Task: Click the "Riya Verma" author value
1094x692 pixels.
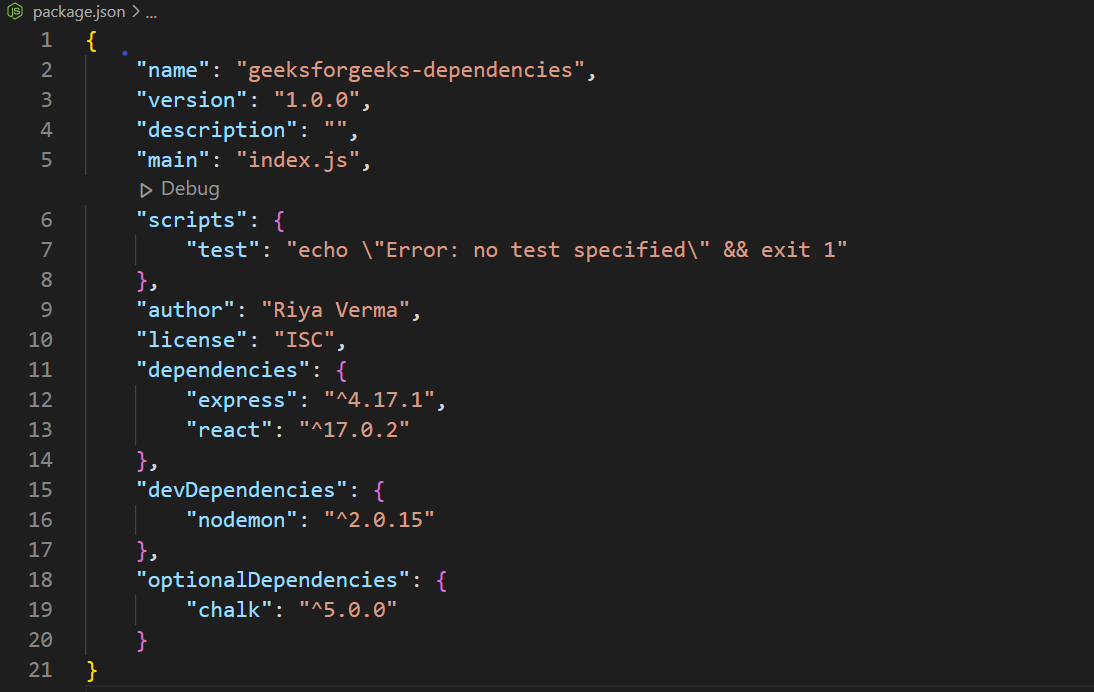Action: pyautogui.click(x=335, y=309)
